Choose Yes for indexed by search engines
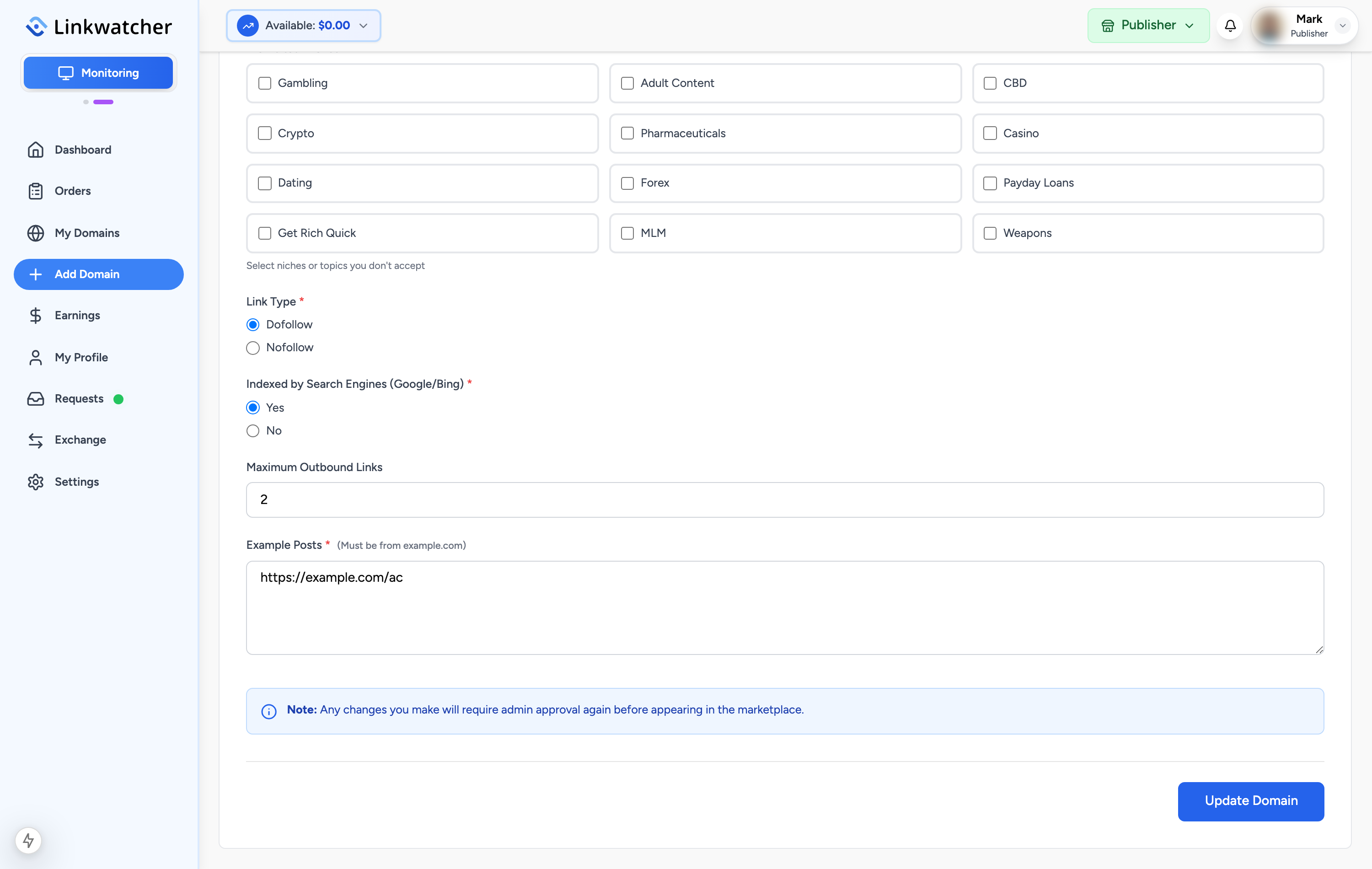Viewport: 1372px width, 869px height. [253, 408]
